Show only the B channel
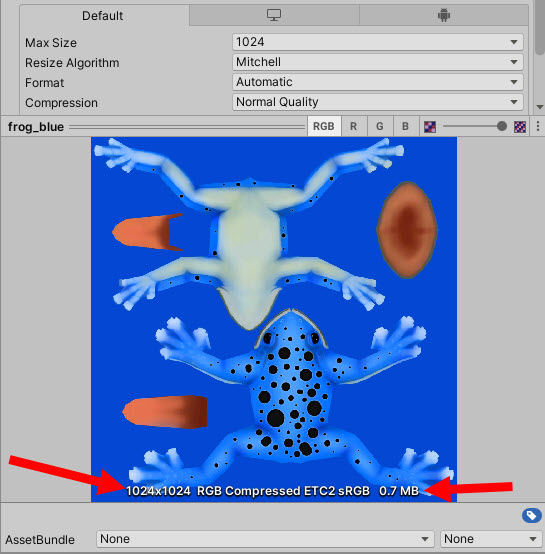Screen dimensions: 545x554 point(405,126)
